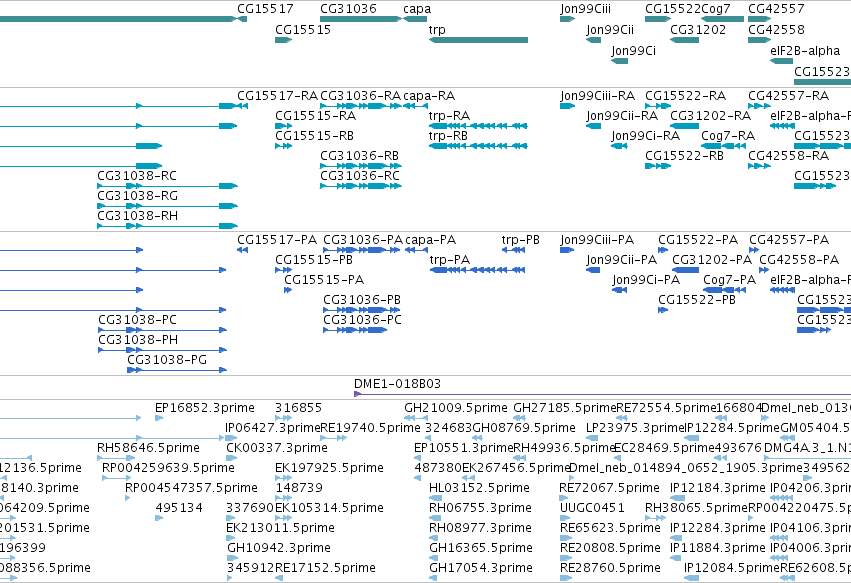
Task: Open transcript CG31038-RC
Action: [137, 176]
